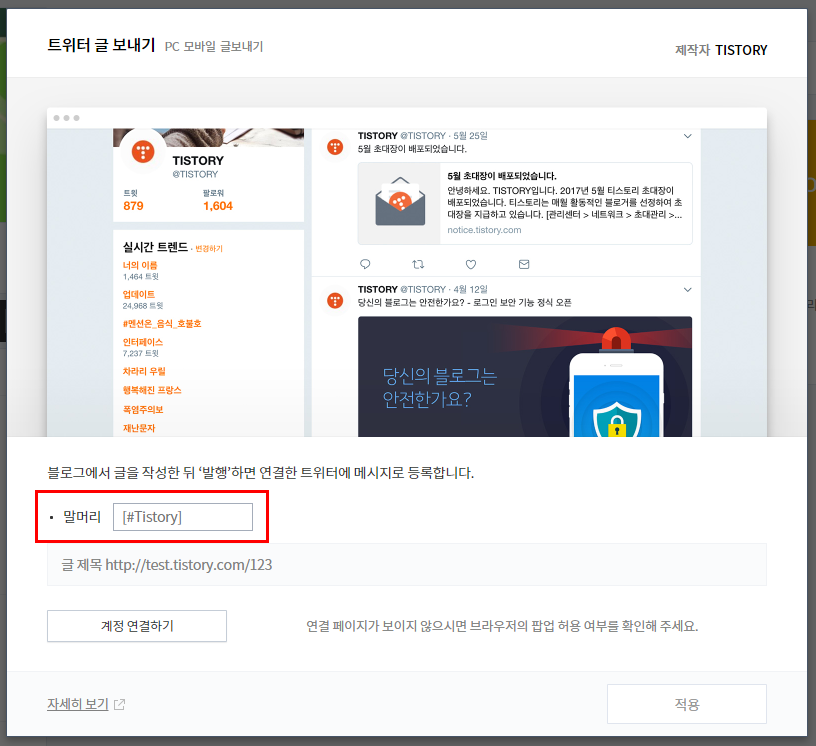The image size is (816, 746).
Task: Click the trend item 재난문자
Action: click(139, 428)
